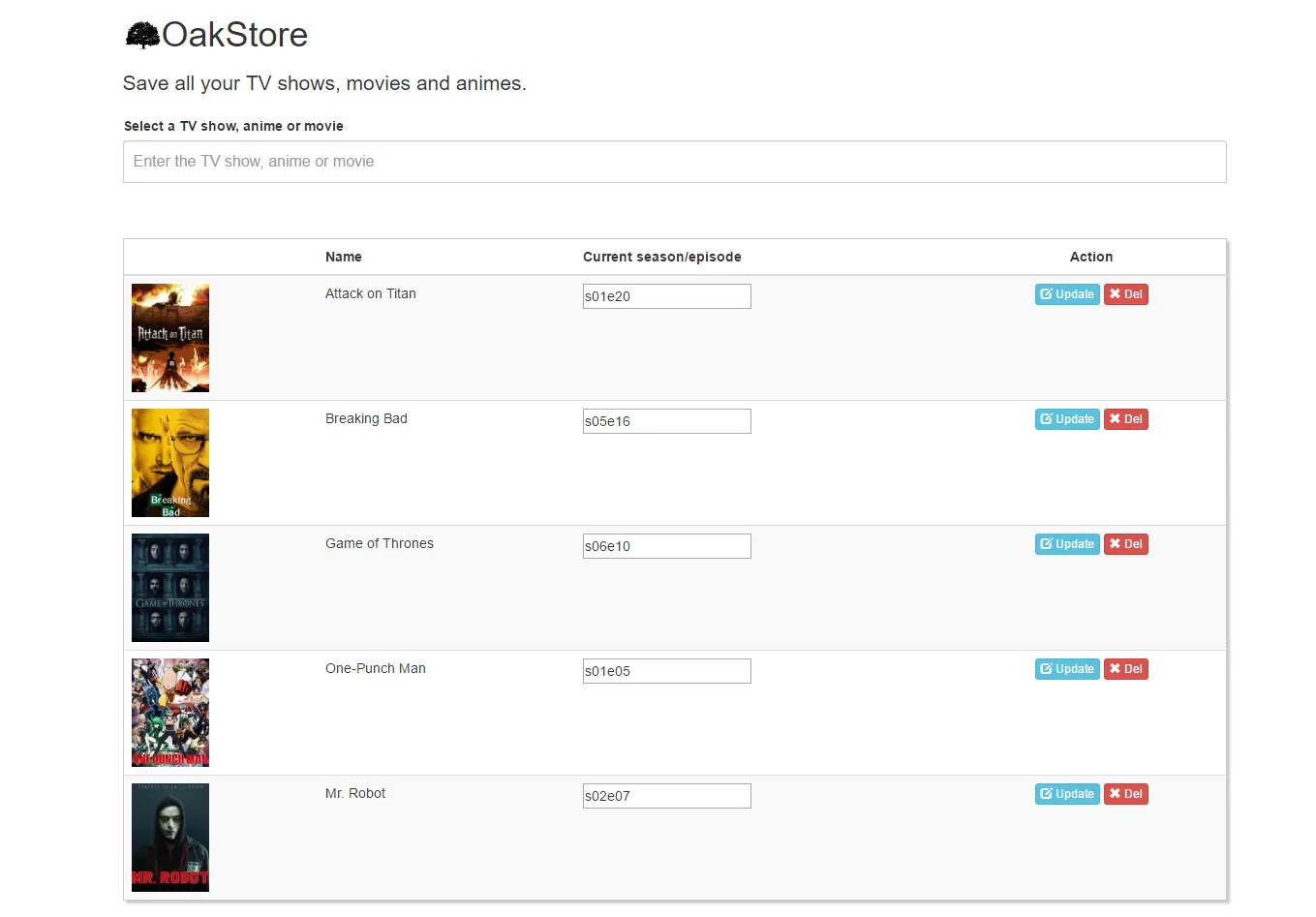Image resolution: width=1316 pixels, height=917 pixels.
Task: Click the Select a TV show label
Action: coord(233,126)
